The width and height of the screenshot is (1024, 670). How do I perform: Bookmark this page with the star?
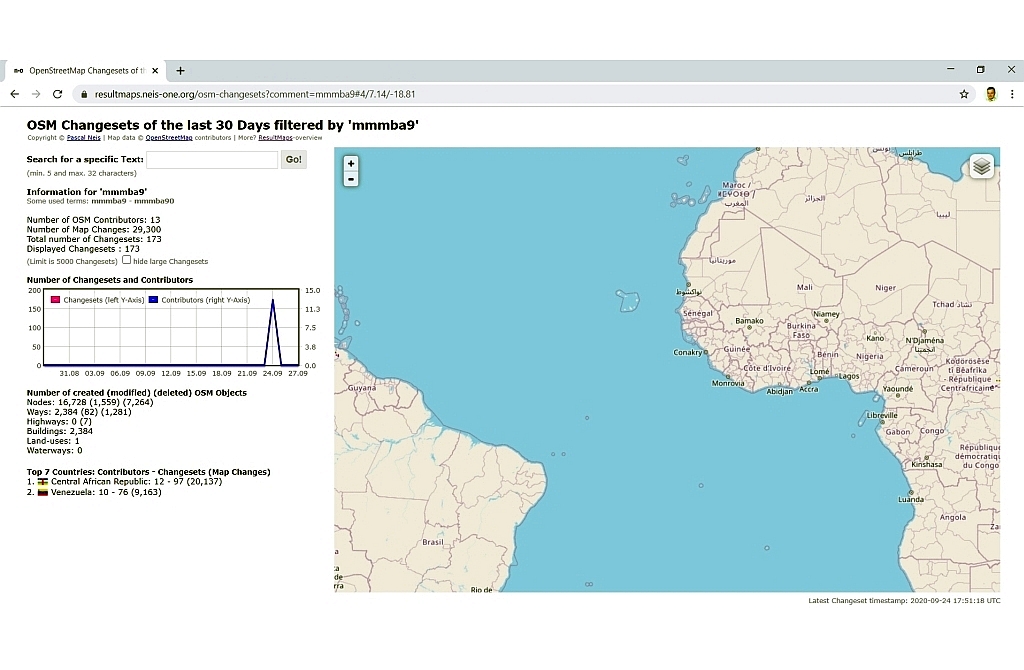pos(964,94)
